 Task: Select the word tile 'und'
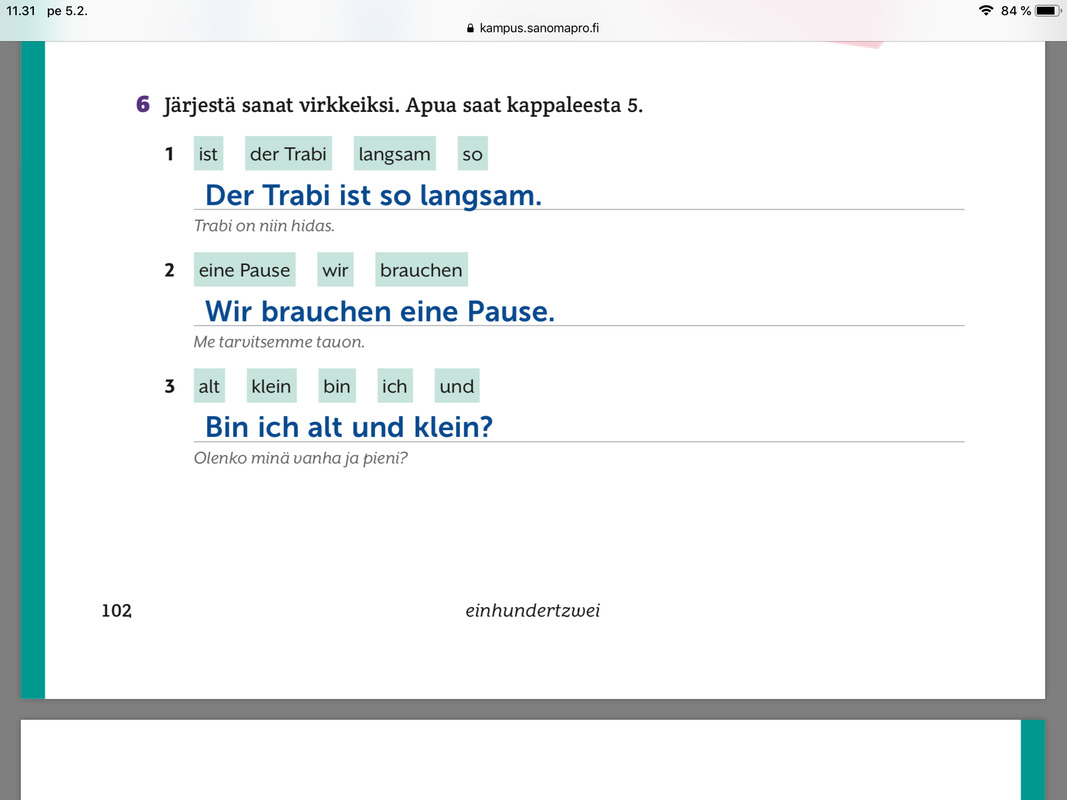(457, 386)
